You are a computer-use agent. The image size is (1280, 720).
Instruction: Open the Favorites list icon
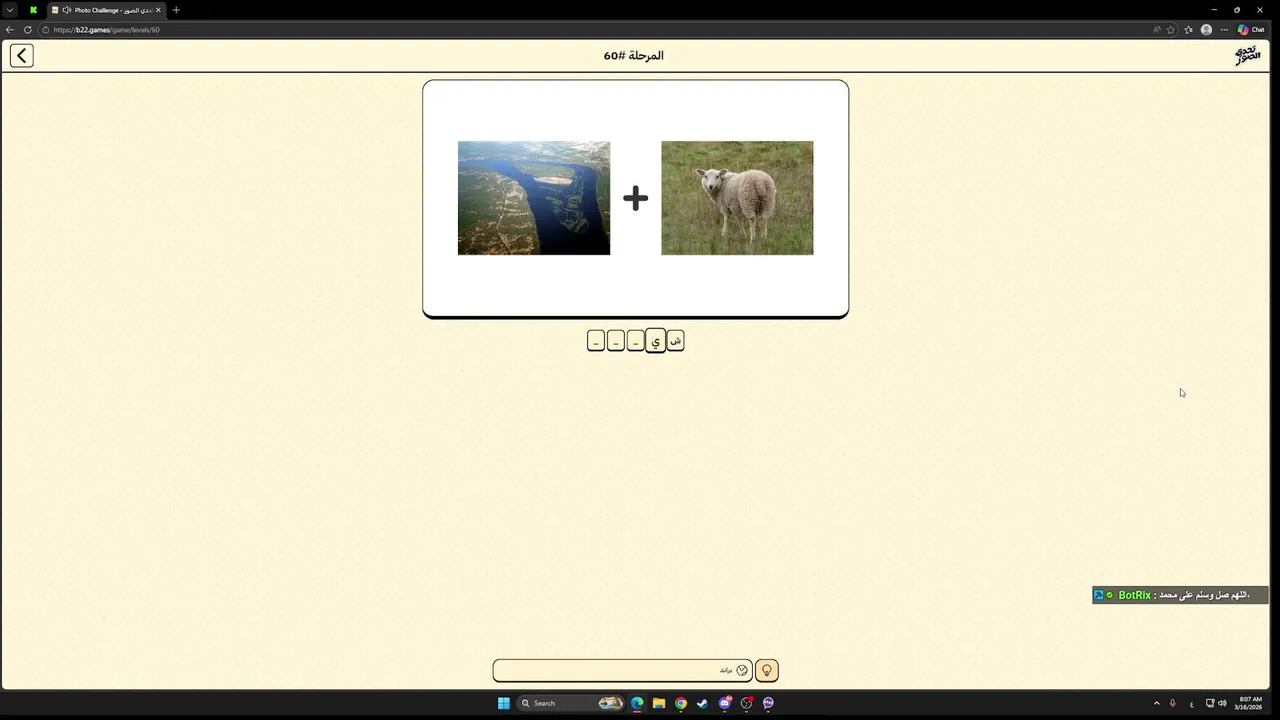tap(1189, 30)
